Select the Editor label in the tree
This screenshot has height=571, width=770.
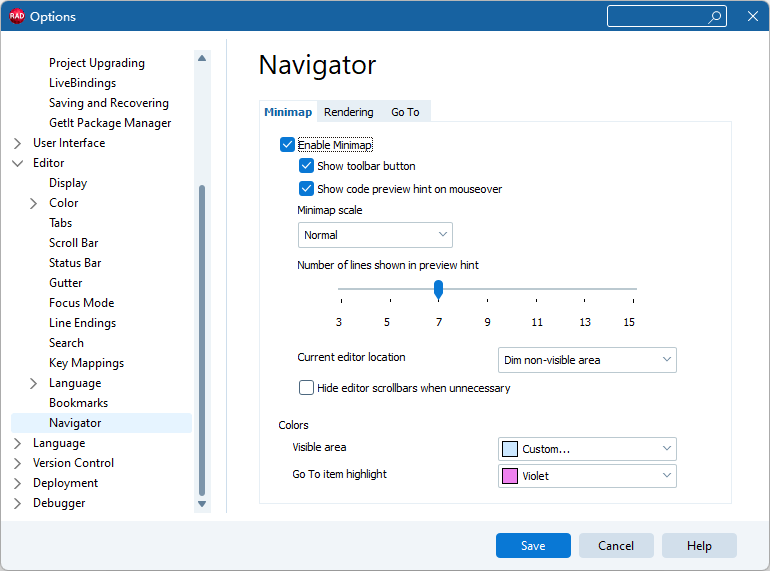coord(49,163)
